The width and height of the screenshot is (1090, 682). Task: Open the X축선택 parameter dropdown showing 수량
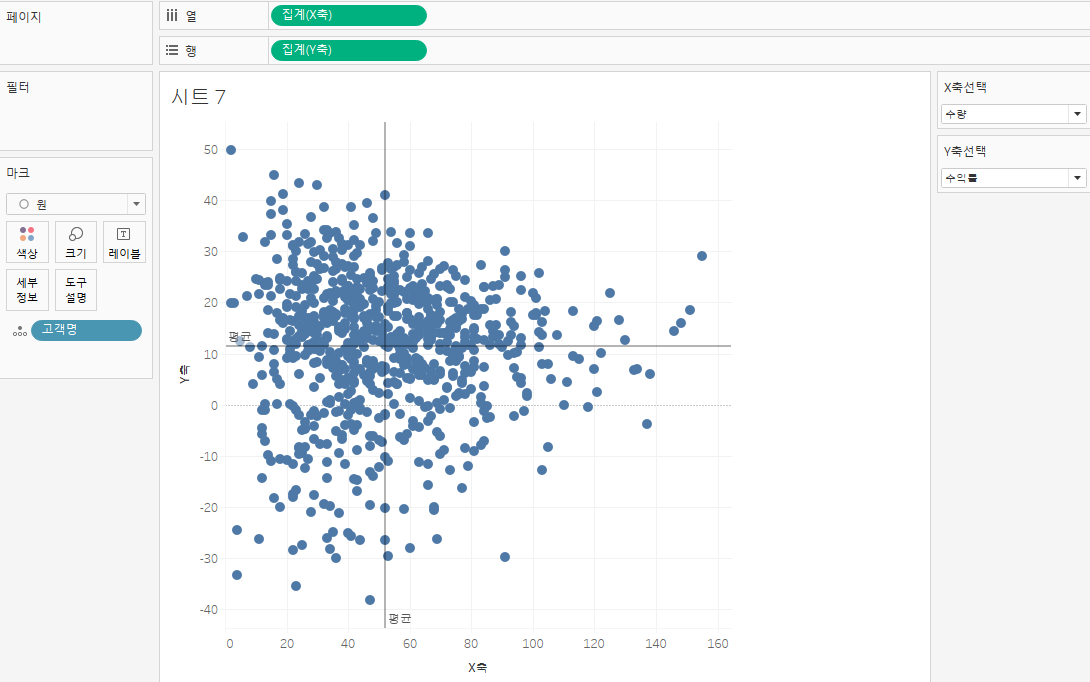tap(1013, 114)
